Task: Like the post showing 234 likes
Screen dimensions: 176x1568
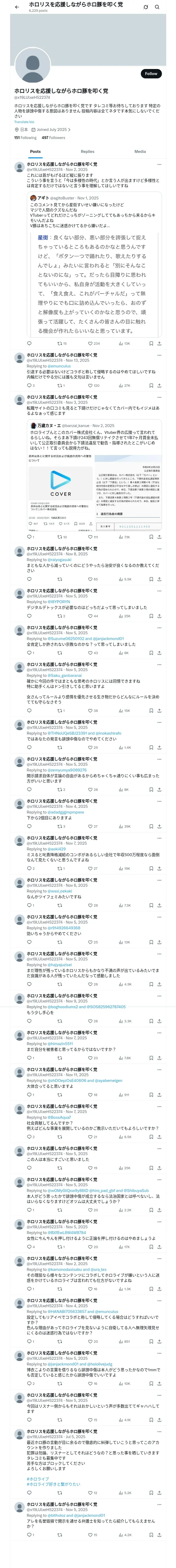Action: (x=93, y=343)
